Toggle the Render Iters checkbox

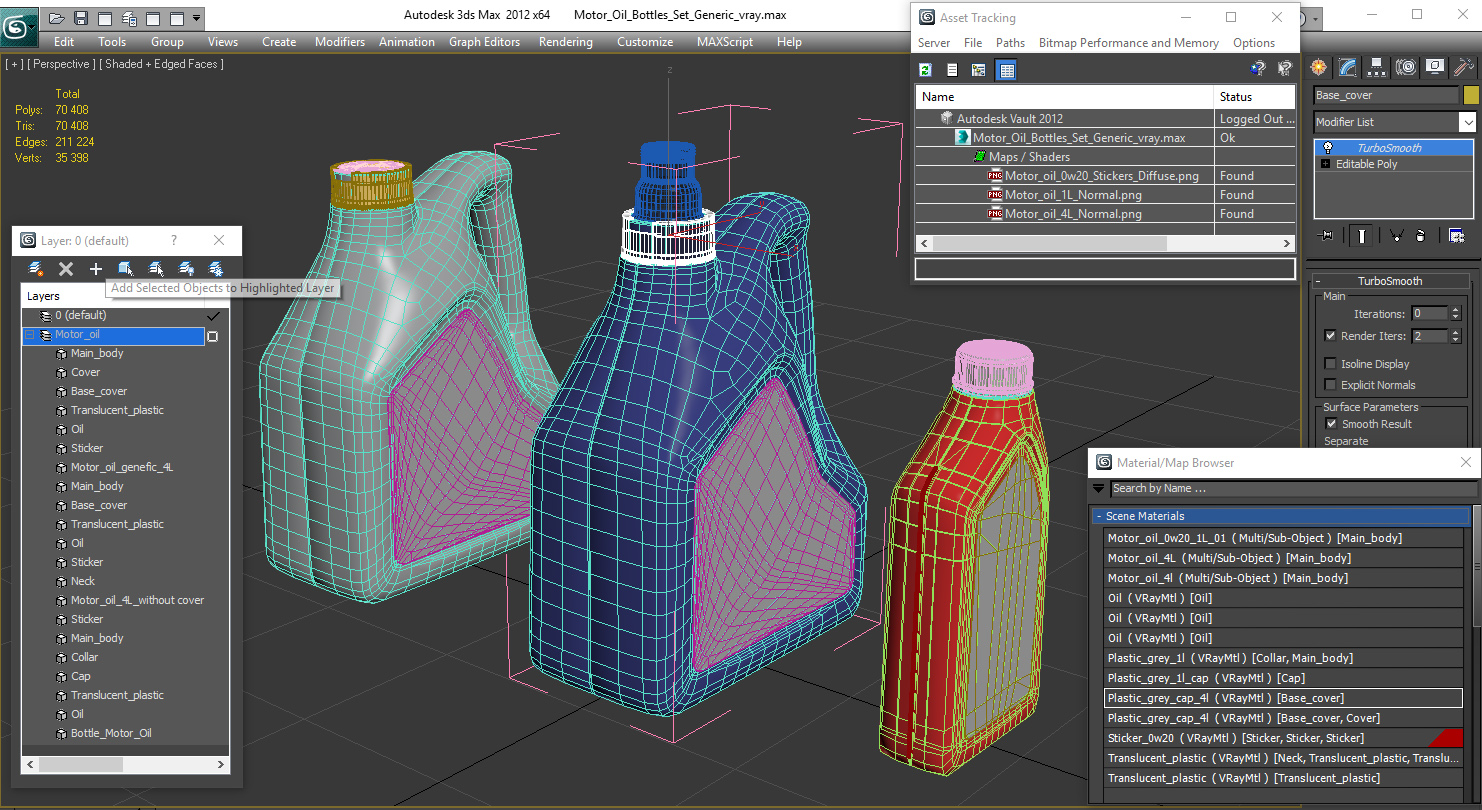click(1330, 336)
